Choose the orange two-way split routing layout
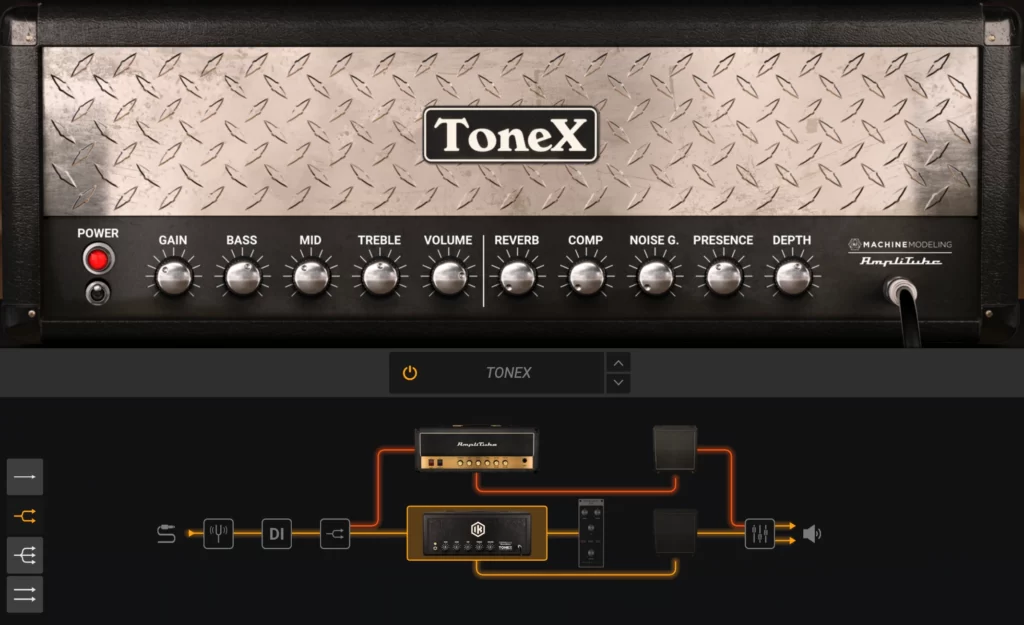 coord(25,516)
